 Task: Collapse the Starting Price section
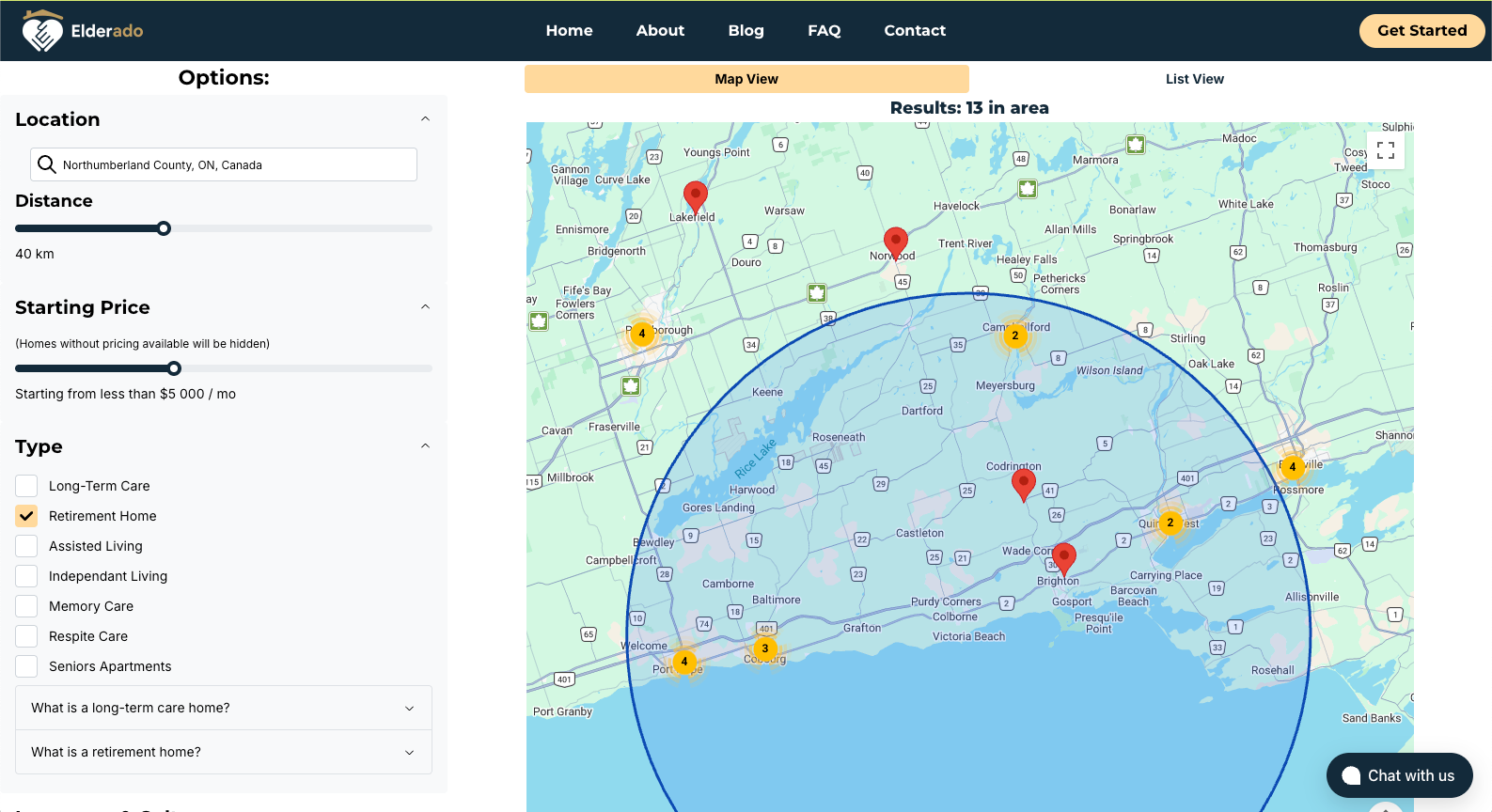425,307
